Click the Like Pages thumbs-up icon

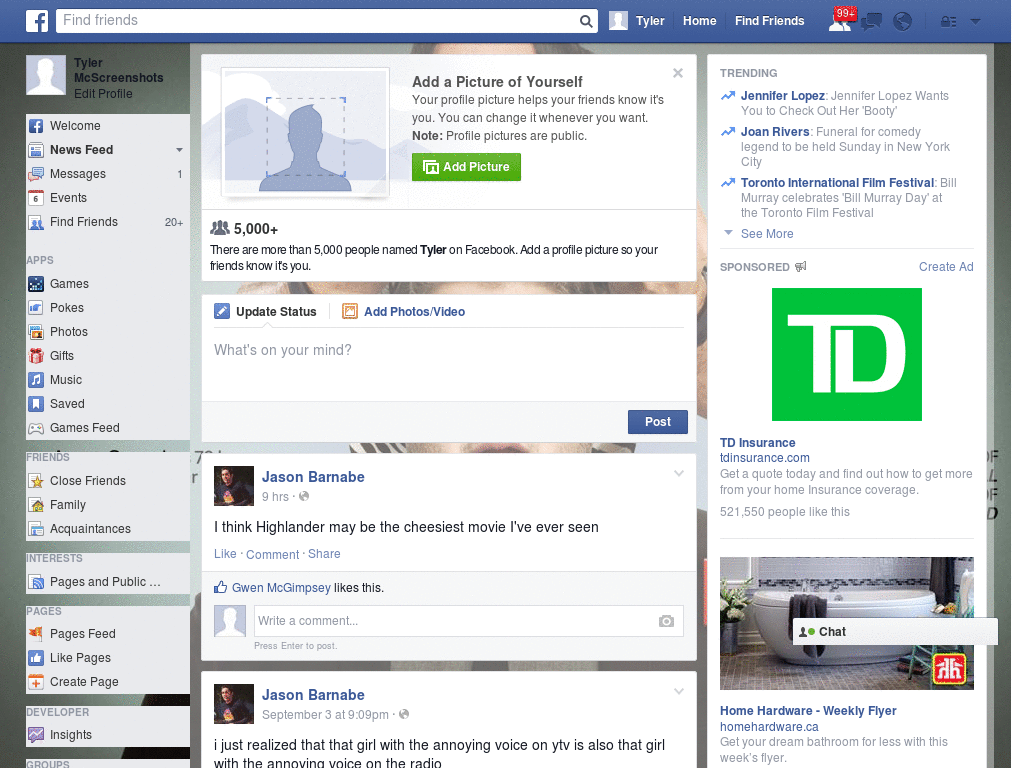point(36,658)
